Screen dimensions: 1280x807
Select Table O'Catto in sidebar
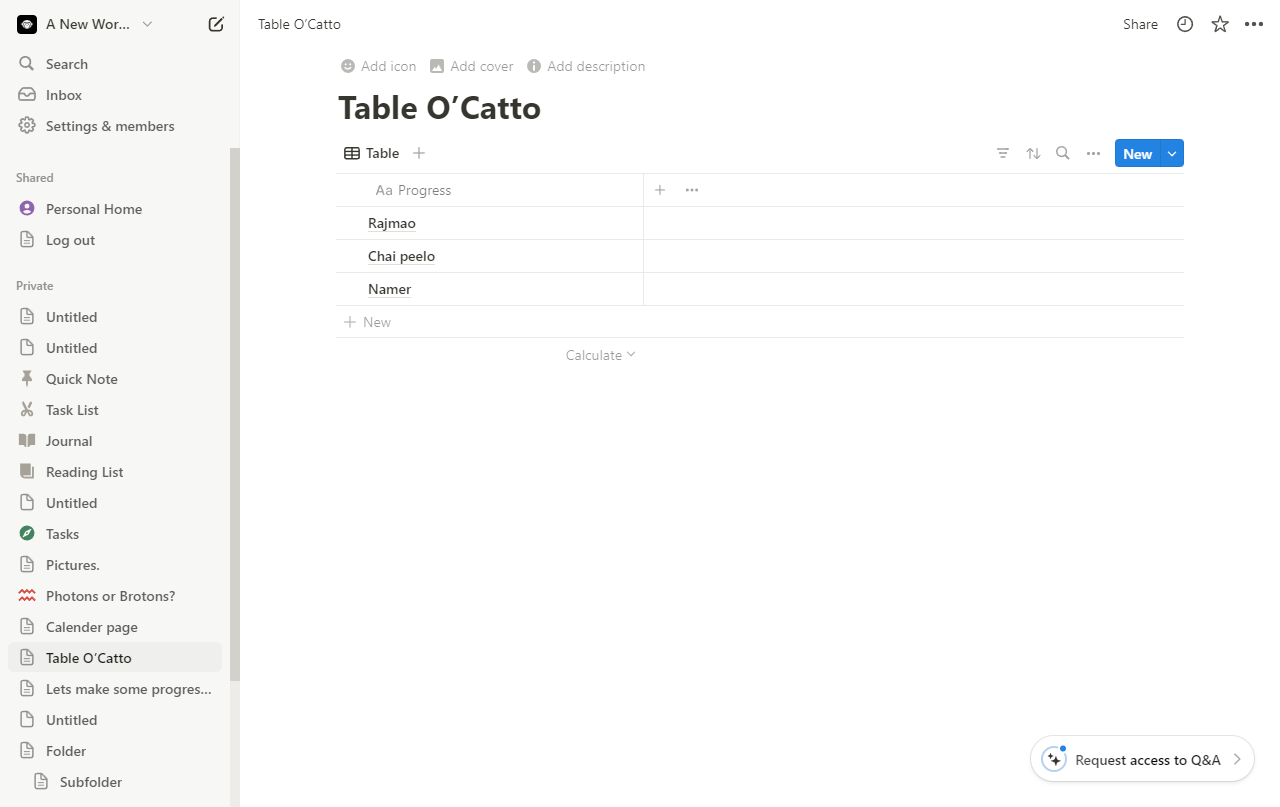tap(115, 658)
